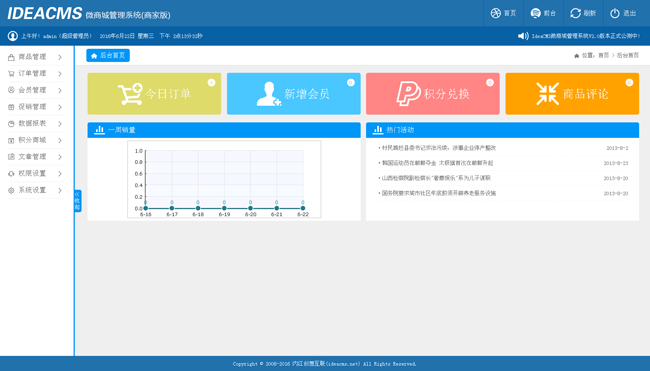Click the count badge on 新增会员 card

pos(351,82)
